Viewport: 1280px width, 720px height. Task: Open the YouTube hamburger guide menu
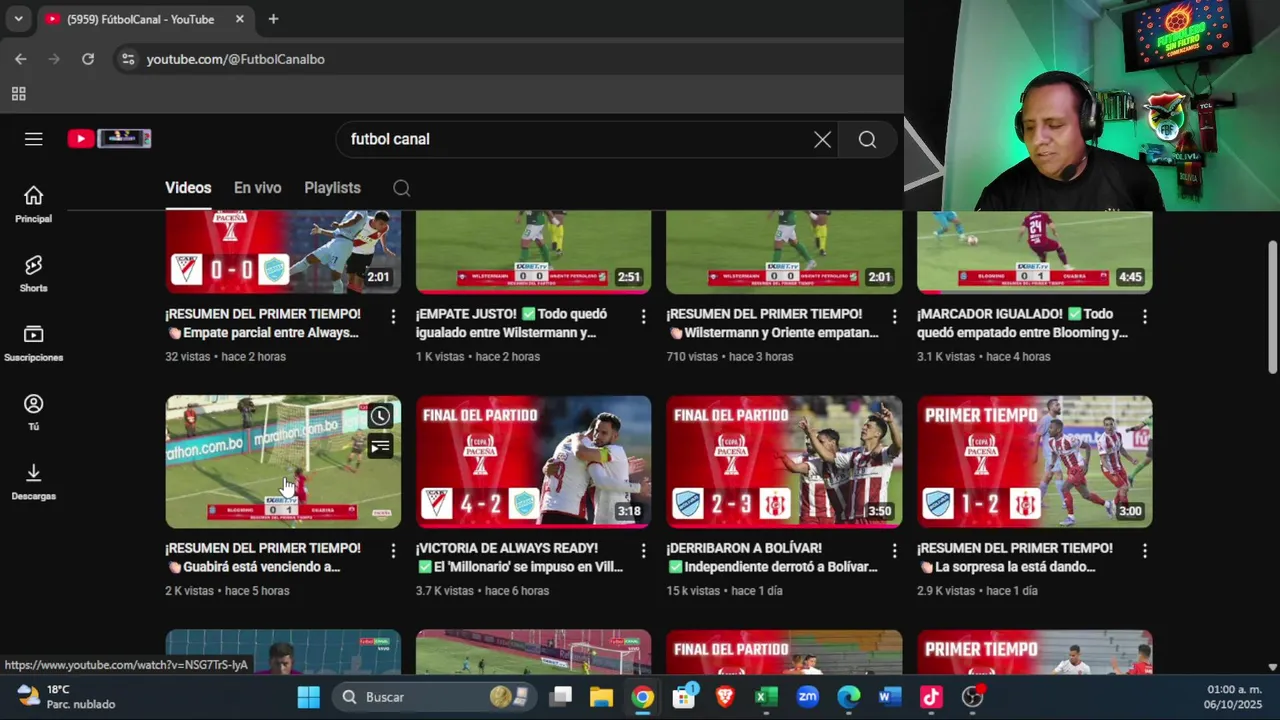tap(34, 139)
